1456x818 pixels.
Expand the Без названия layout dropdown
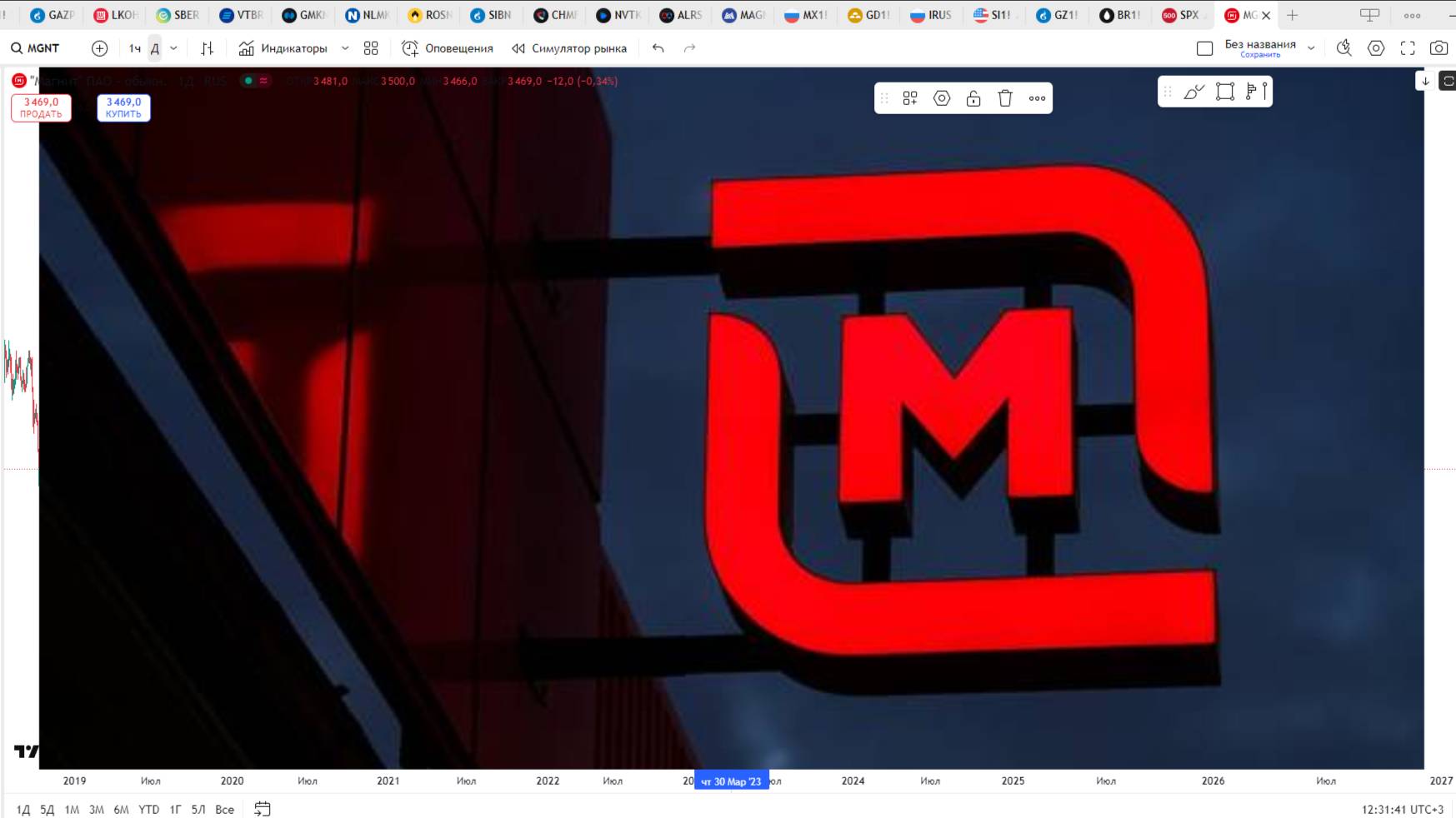tap(1311, 48)
